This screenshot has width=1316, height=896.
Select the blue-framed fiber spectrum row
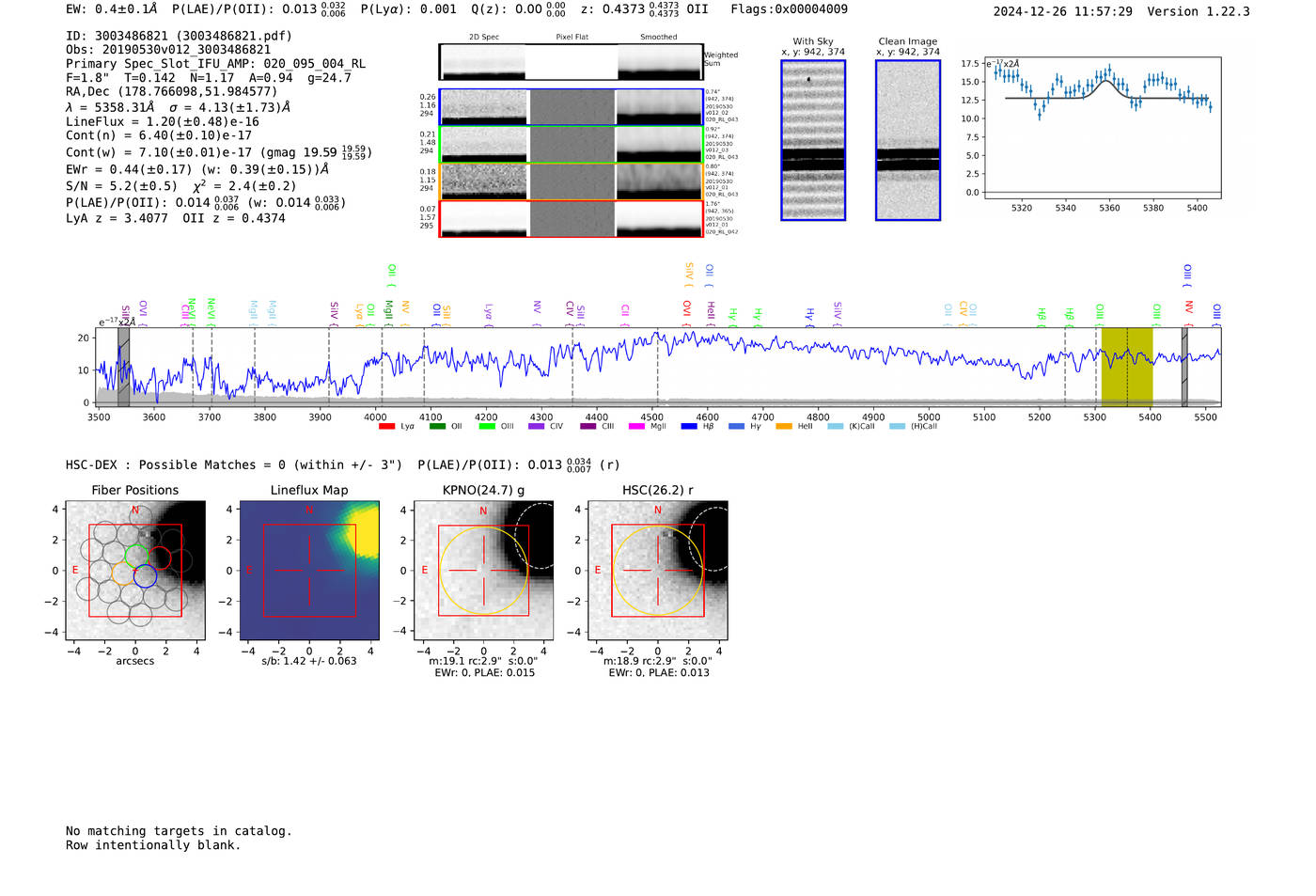[571, 107]
